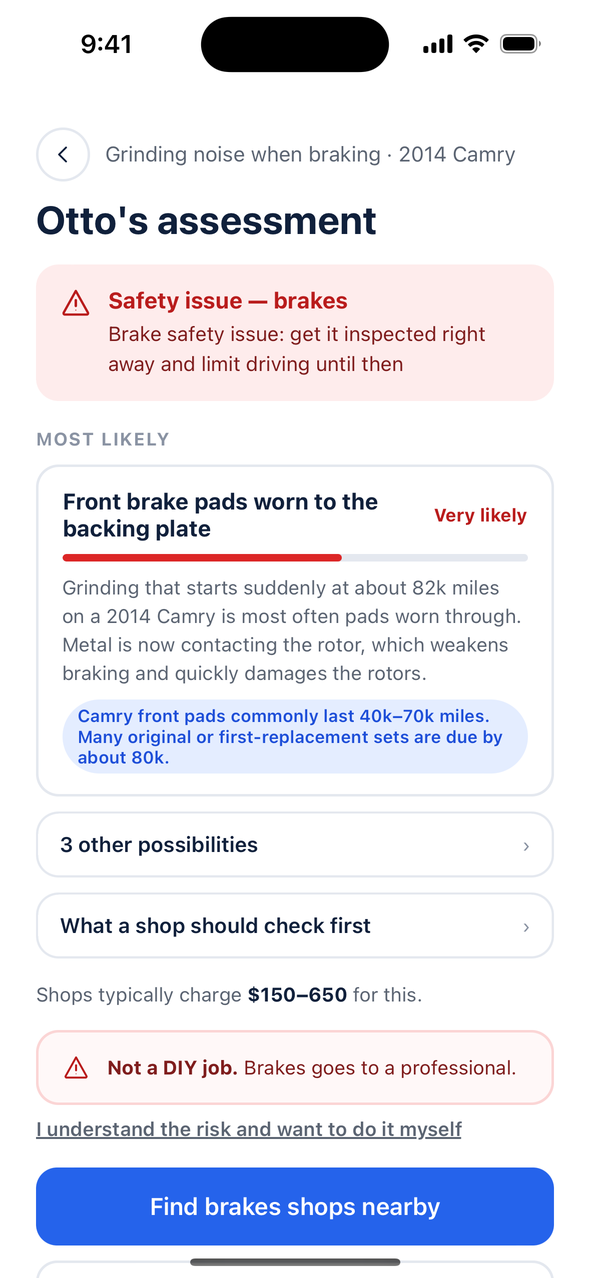Check the Wi-Fi status icon
This screenshot has width=590, height=1278.
point(477,44)
